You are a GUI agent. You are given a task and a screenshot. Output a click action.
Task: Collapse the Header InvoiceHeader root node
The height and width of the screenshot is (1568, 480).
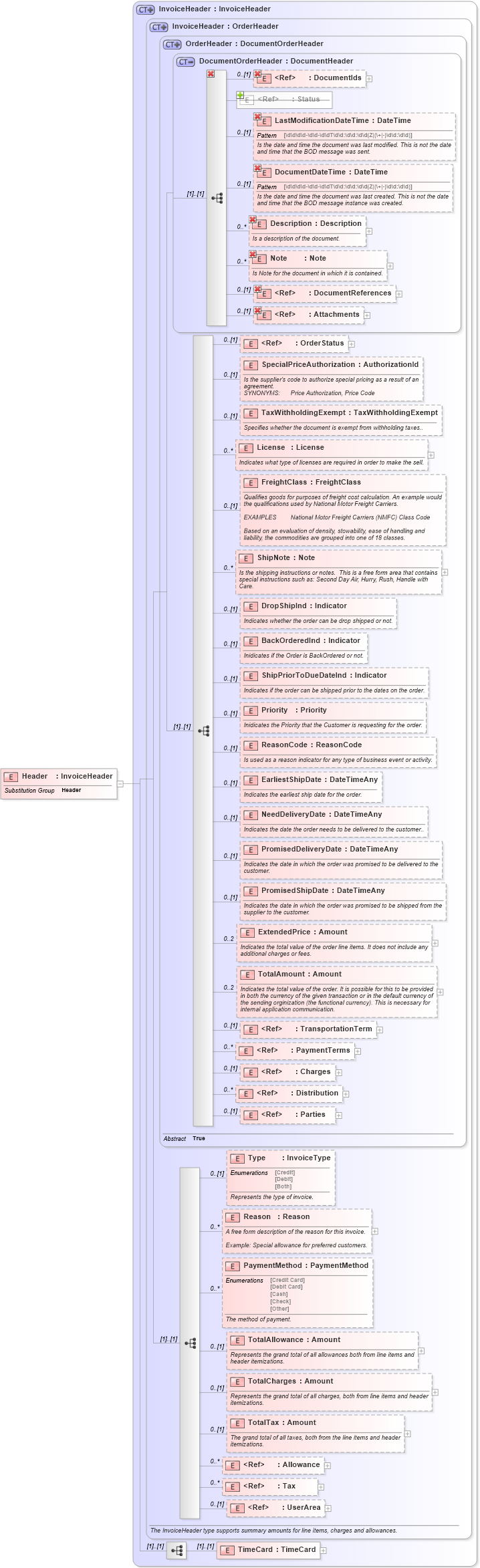coord(120,783)
